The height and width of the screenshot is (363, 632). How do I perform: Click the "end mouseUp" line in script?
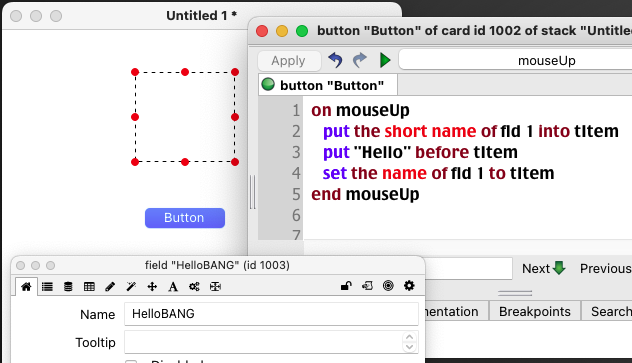(365, 194)
